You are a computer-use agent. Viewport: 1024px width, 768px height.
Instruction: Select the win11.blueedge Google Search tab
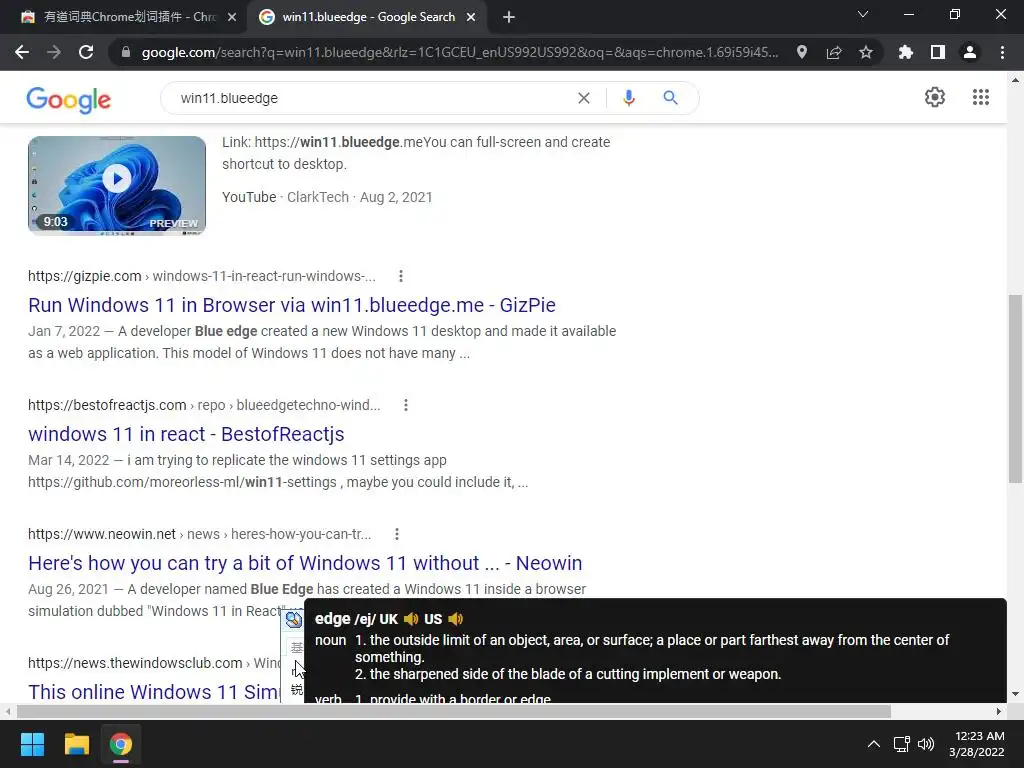368,17
